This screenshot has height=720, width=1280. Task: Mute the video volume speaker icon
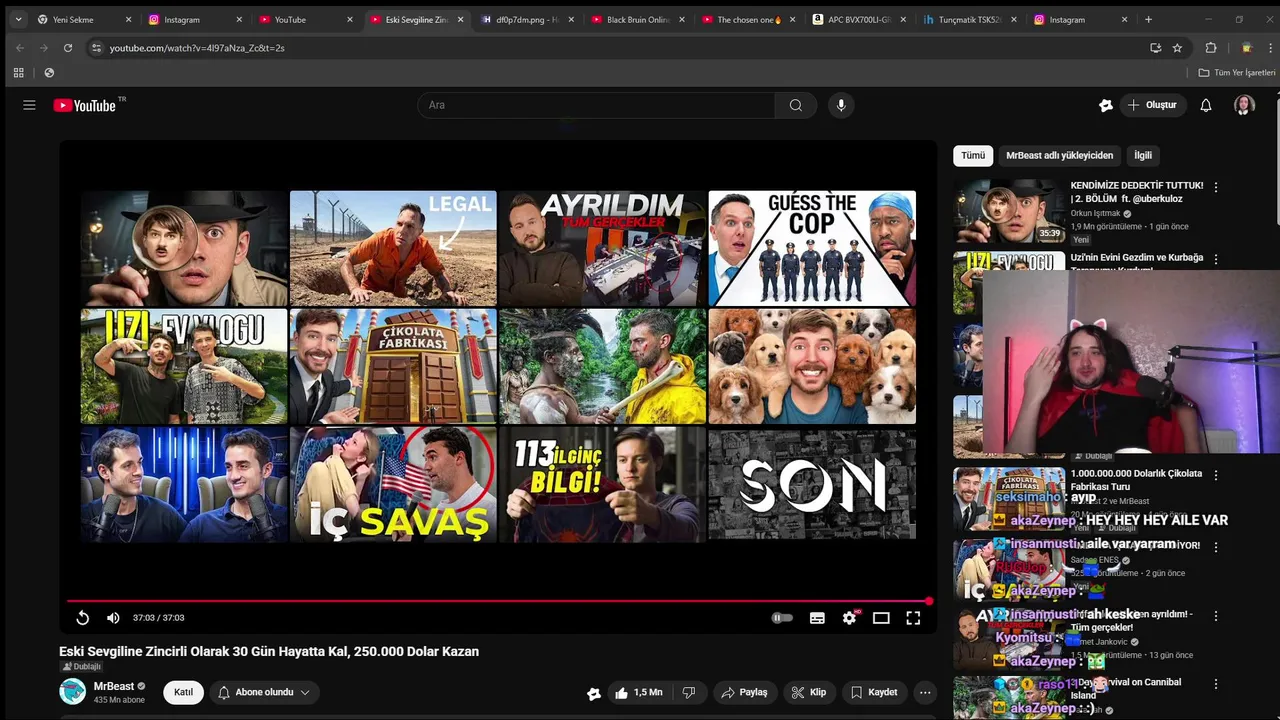113,618
